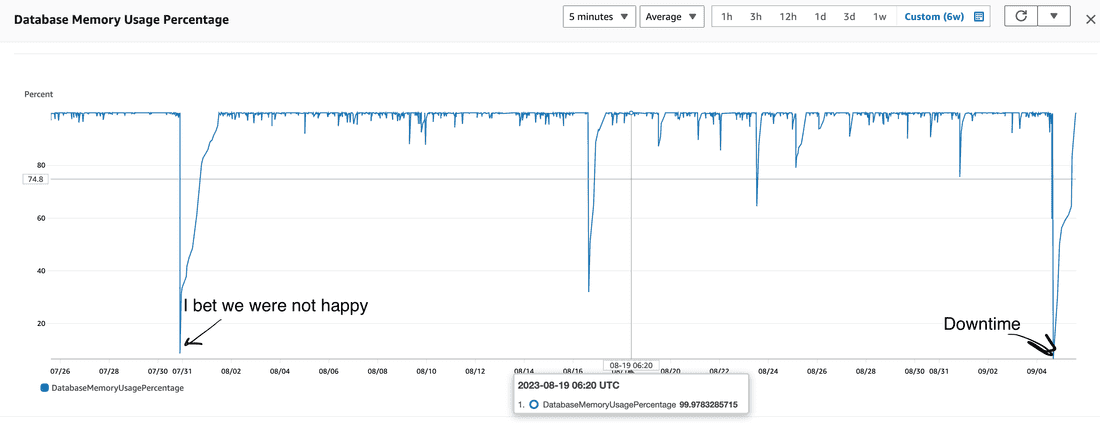Click the Database Memory Usage Percentage title

(x=121, y=19)
